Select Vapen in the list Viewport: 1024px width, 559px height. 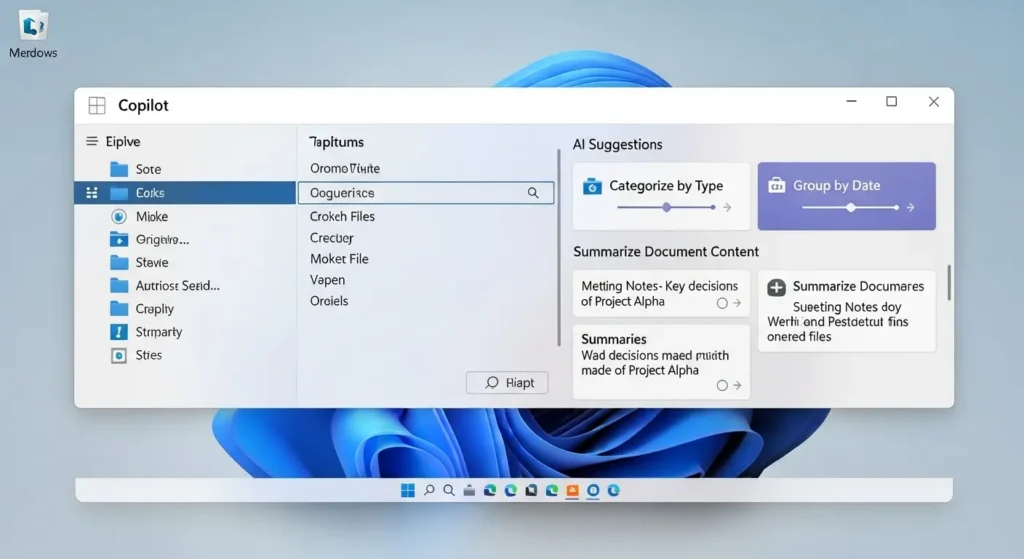click(x=327, y=280)
